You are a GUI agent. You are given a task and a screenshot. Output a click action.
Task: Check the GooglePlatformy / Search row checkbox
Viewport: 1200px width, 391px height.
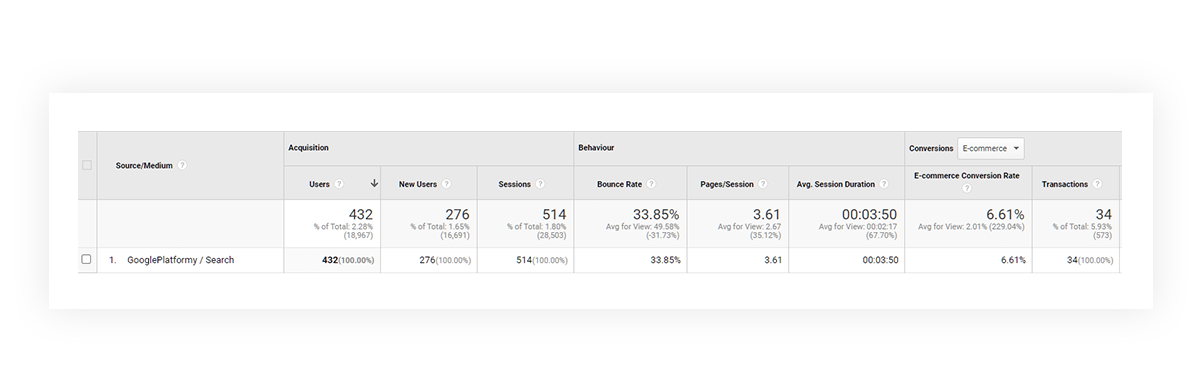pos(86,259)
